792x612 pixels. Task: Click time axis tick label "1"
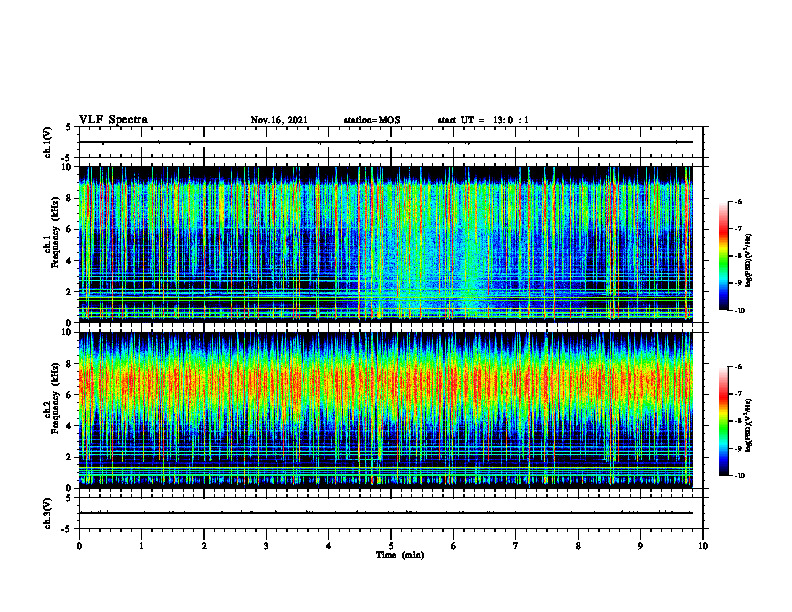(x=141, y=546)
